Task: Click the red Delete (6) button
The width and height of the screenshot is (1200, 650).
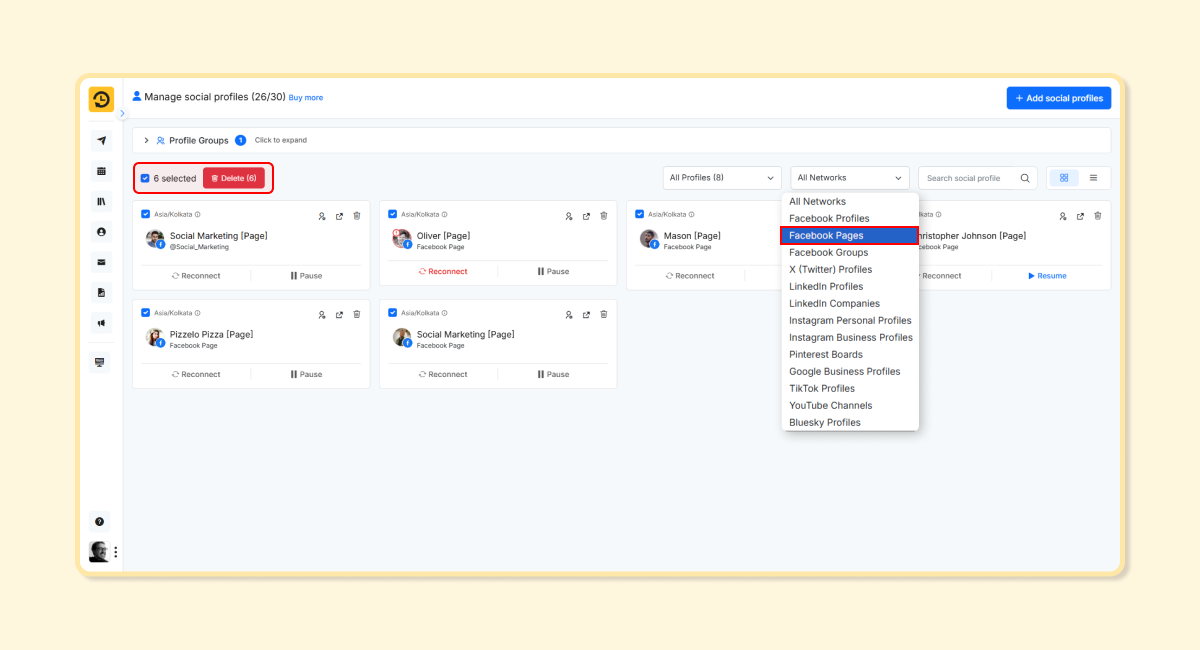Action: pyautogui.click(x=234, y=178)
